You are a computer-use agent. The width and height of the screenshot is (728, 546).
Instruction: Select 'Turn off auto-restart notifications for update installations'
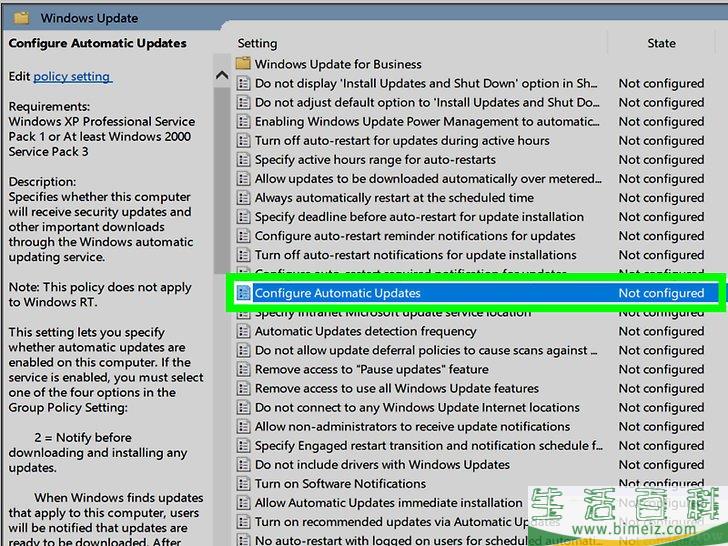(x=416, y=255)
